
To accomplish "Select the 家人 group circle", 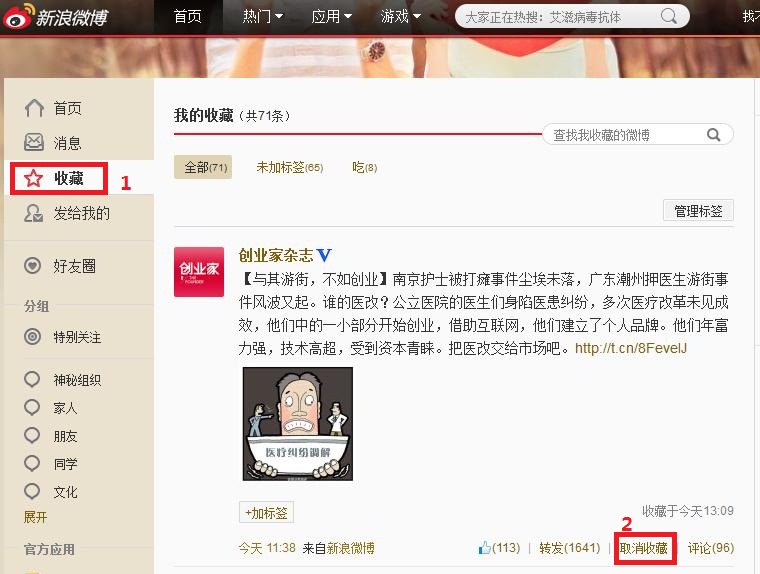I will point(34,408).
